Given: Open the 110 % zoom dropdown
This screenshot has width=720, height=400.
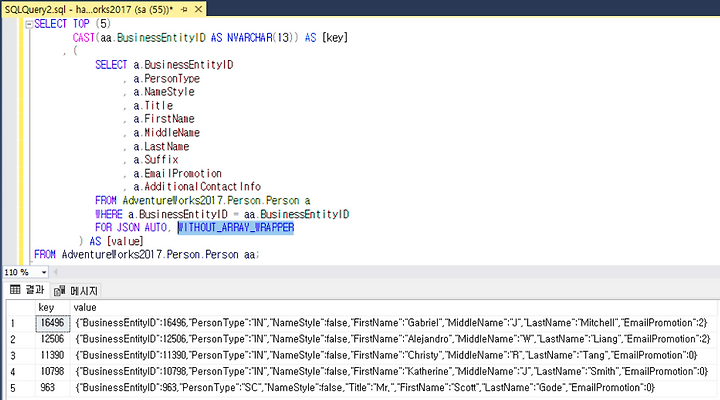Looking at the screenshot, I should 44,272.
